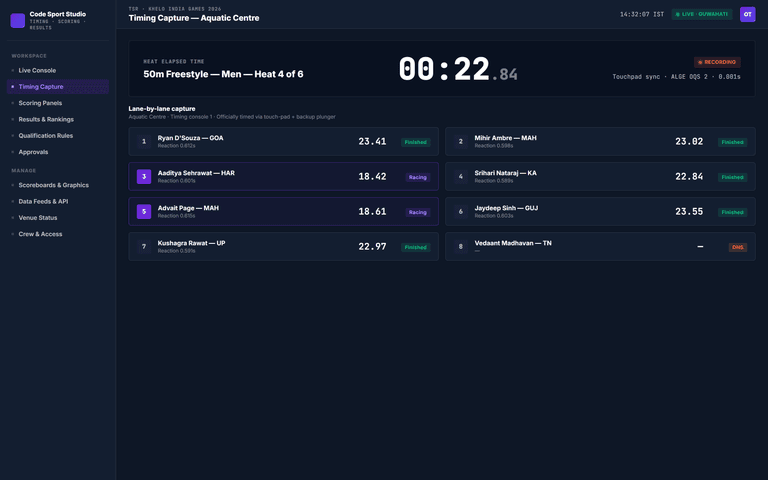Click Finished badge for Mihir Ambre
The image size is (768, 480).
click(732, 142)
